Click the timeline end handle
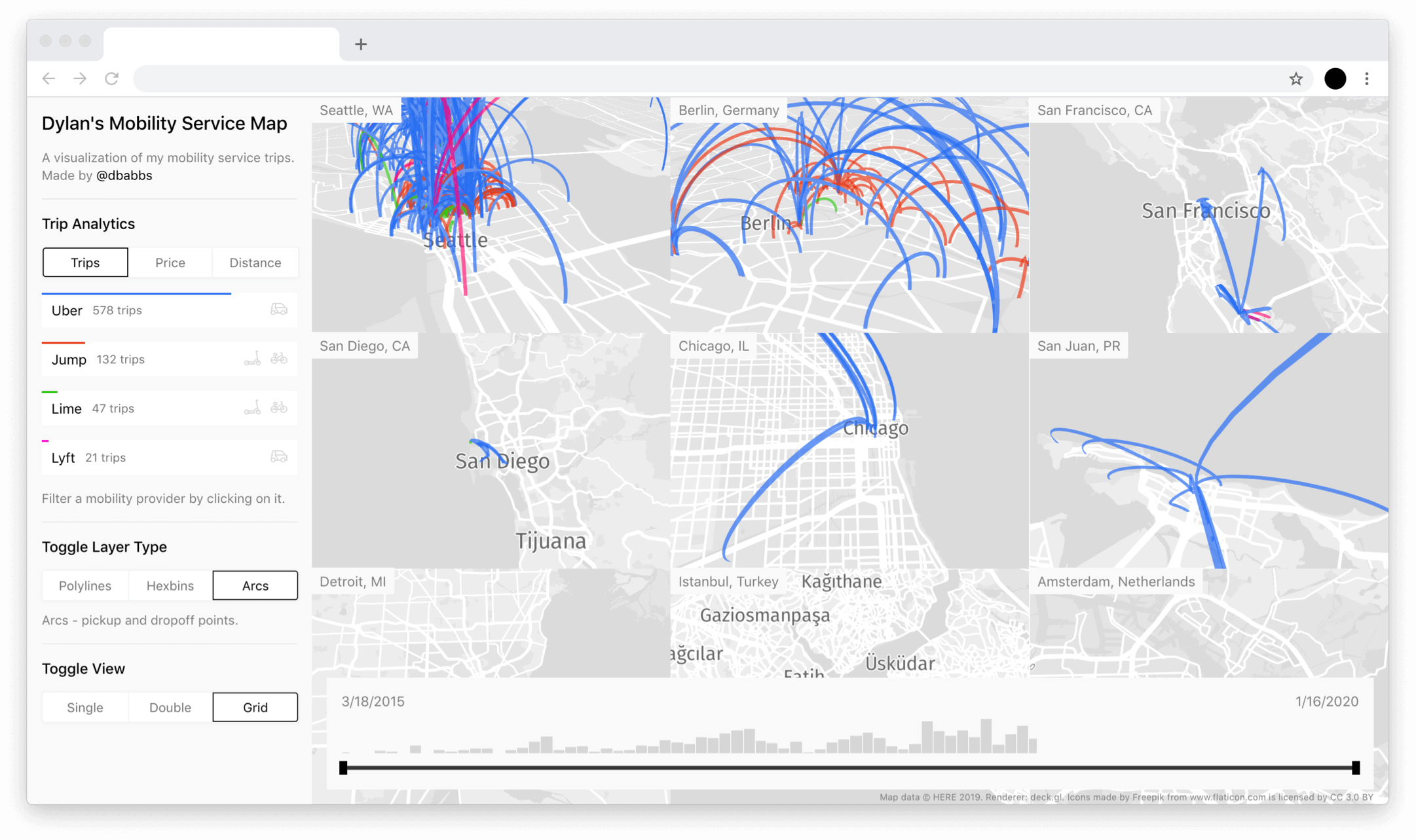Image resolution: width=1416 pixels, height=840 pixels. (x=1356, y=768)
